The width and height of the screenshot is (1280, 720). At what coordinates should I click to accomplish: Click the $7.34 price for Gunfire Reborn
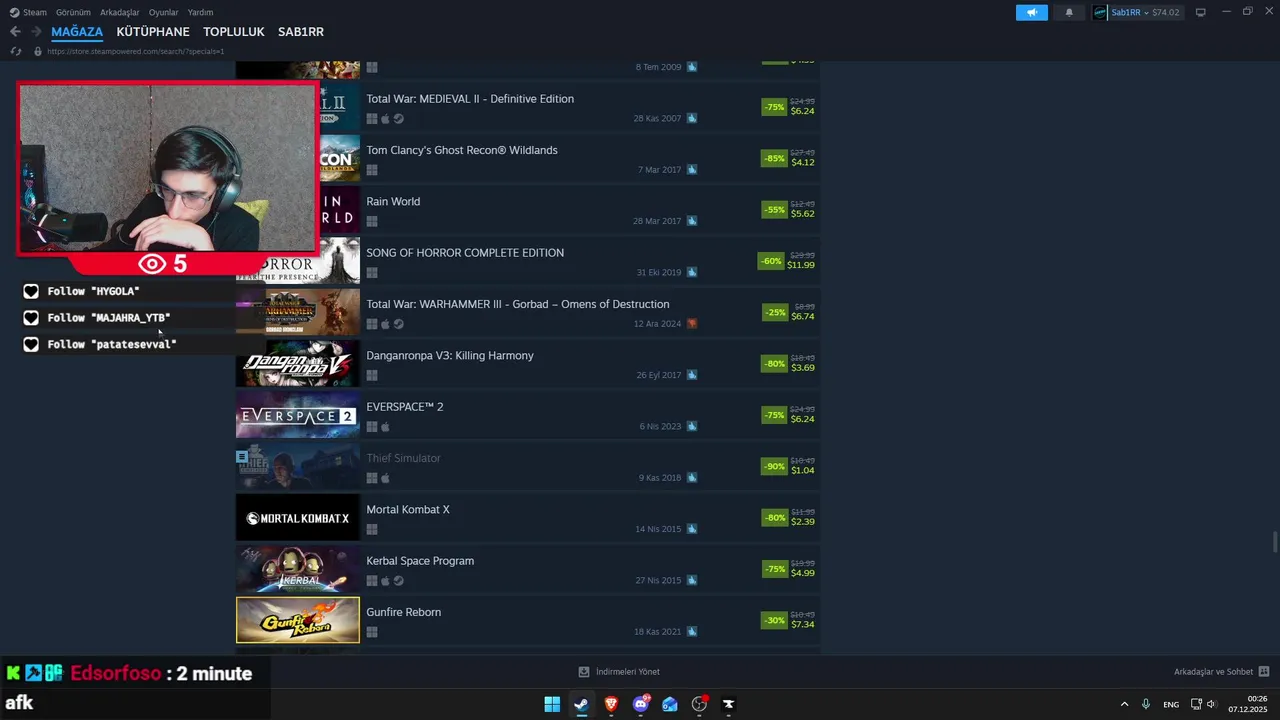(803, 624)
